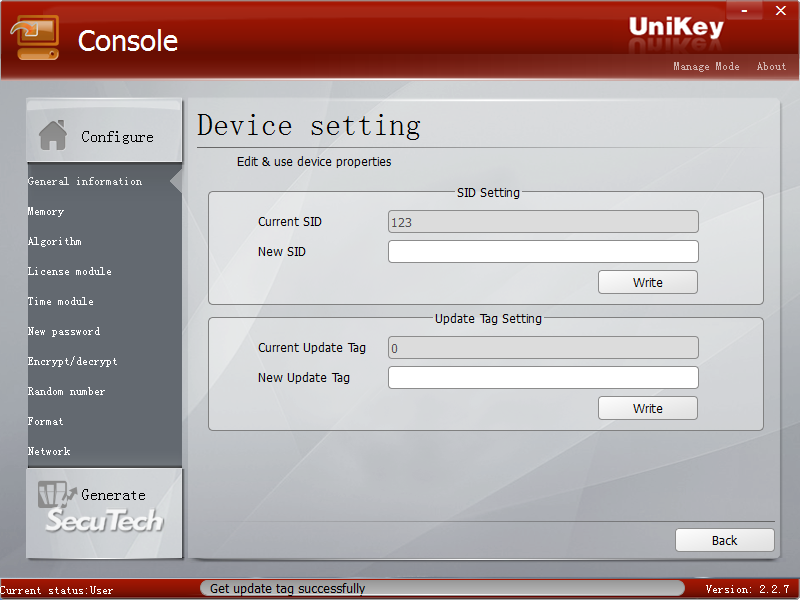Click 'Version: 2.2.7' text
This screenshot has width=800, height=600.
[747, 589]
